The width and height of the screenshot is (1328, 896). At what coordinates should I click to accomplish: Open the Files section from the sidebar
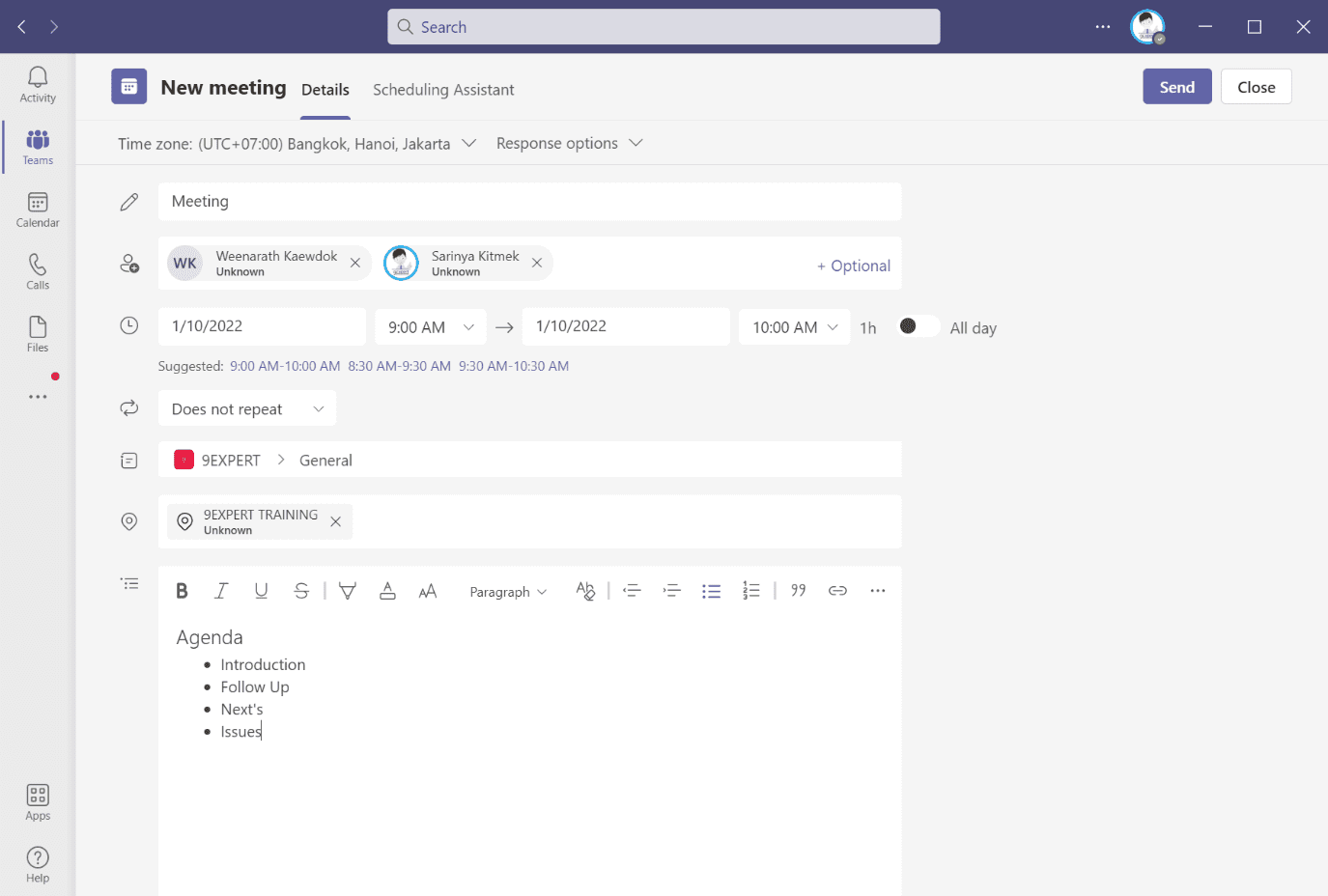coord(37,333)
